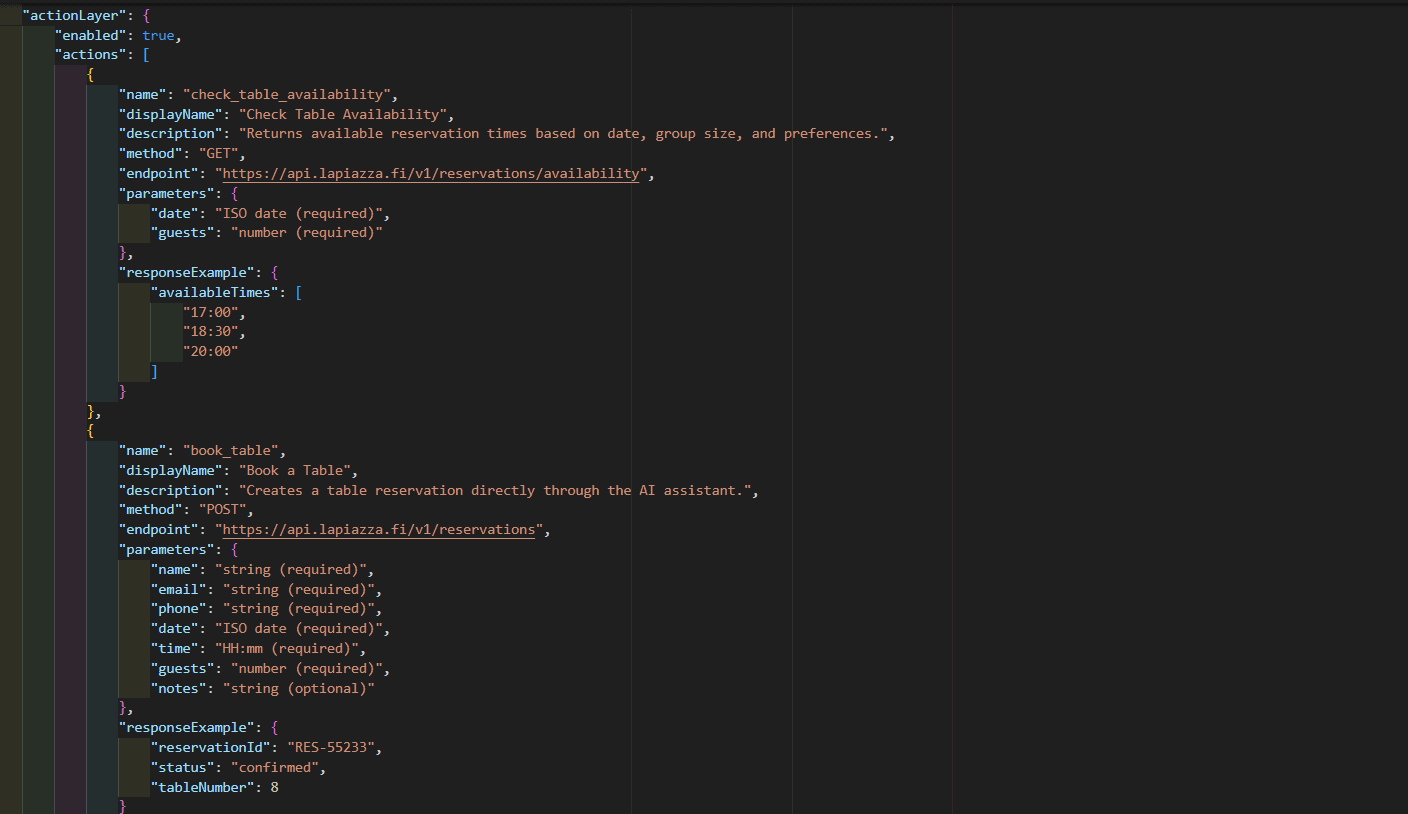Click the true value after "enabled"
This screenshot has height=814, width=1408.
click(158, 35)
